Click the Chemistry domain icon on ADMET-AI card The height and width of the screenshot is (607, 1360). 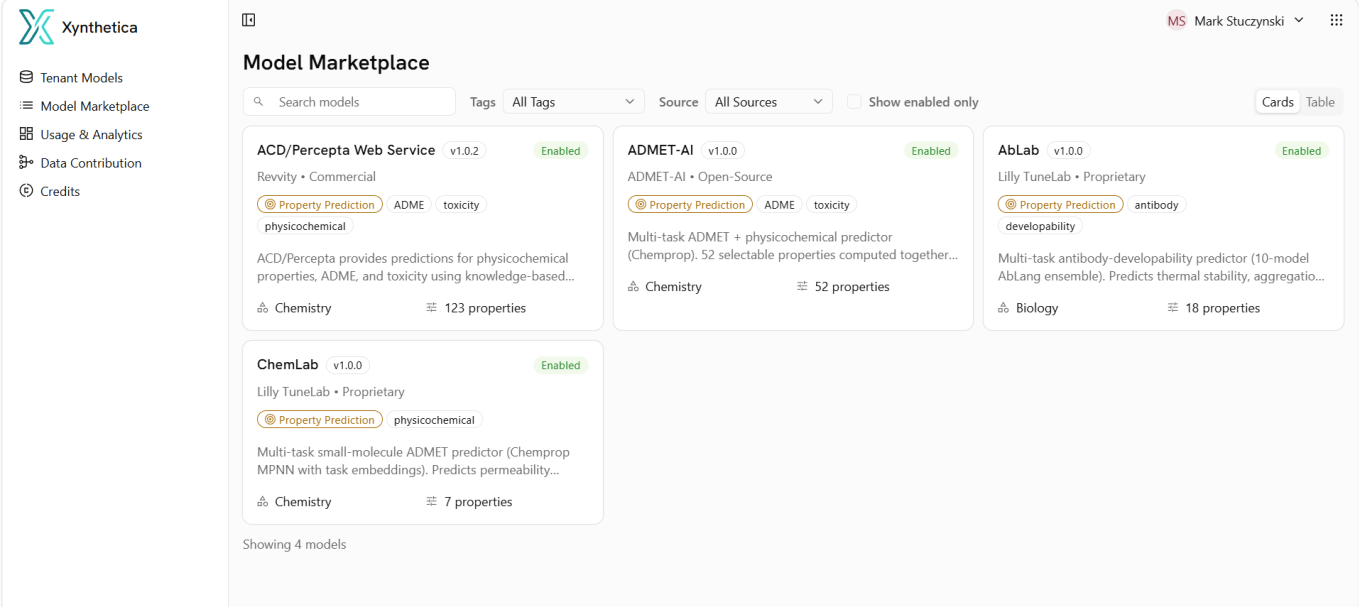pyautogui.click(x=634, y=286)
